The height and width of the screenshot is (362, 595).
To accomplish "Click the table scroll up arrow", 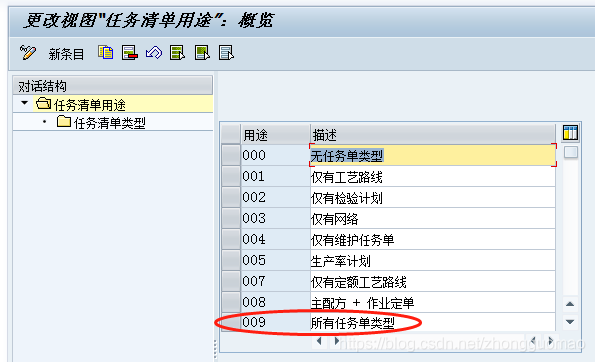I will 570,304.
